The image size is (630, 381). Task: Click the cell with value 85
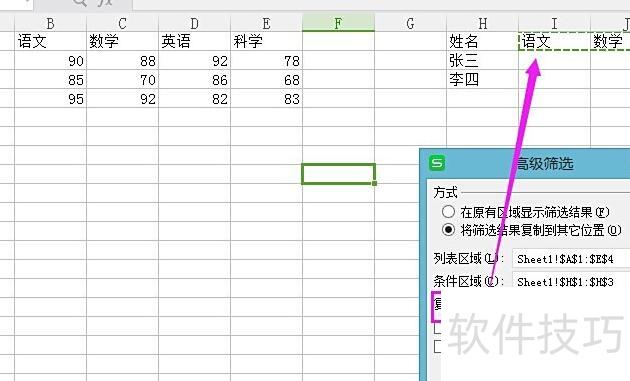pyautogui.click(x=51, y=80)
